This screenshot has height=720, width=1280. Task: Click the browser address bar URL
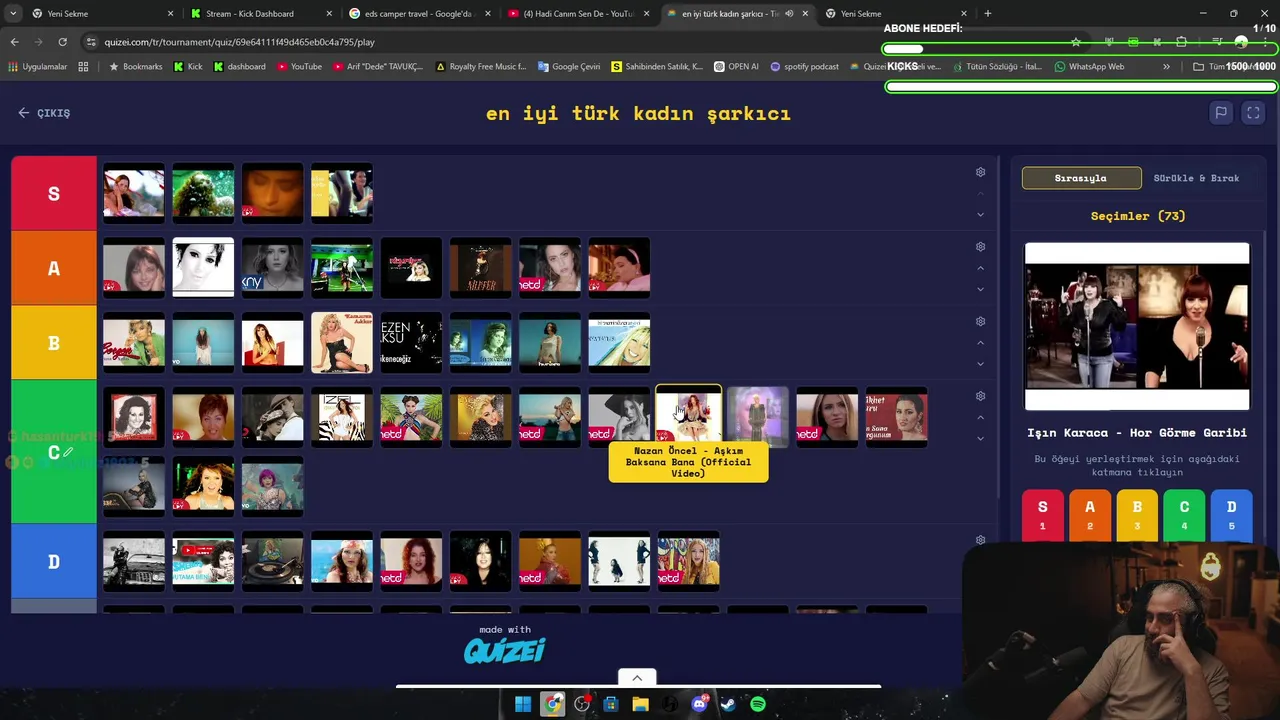(239, 42)
